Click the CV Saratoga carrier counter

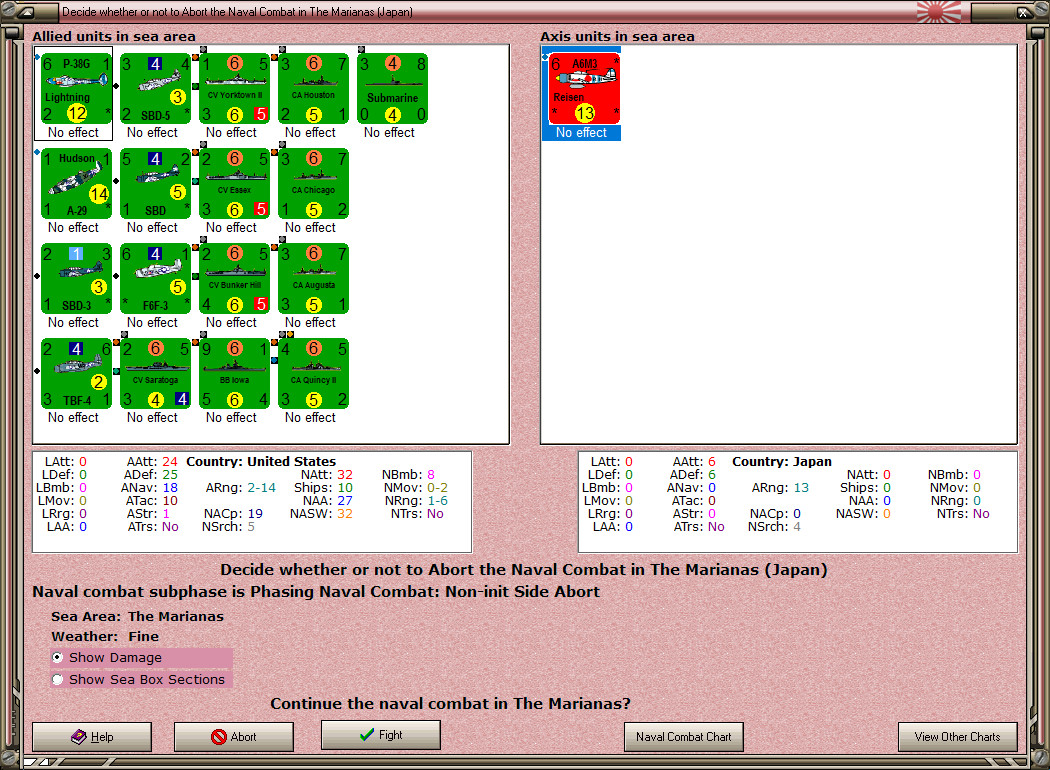pyautogui.click(x=155, y=374)
